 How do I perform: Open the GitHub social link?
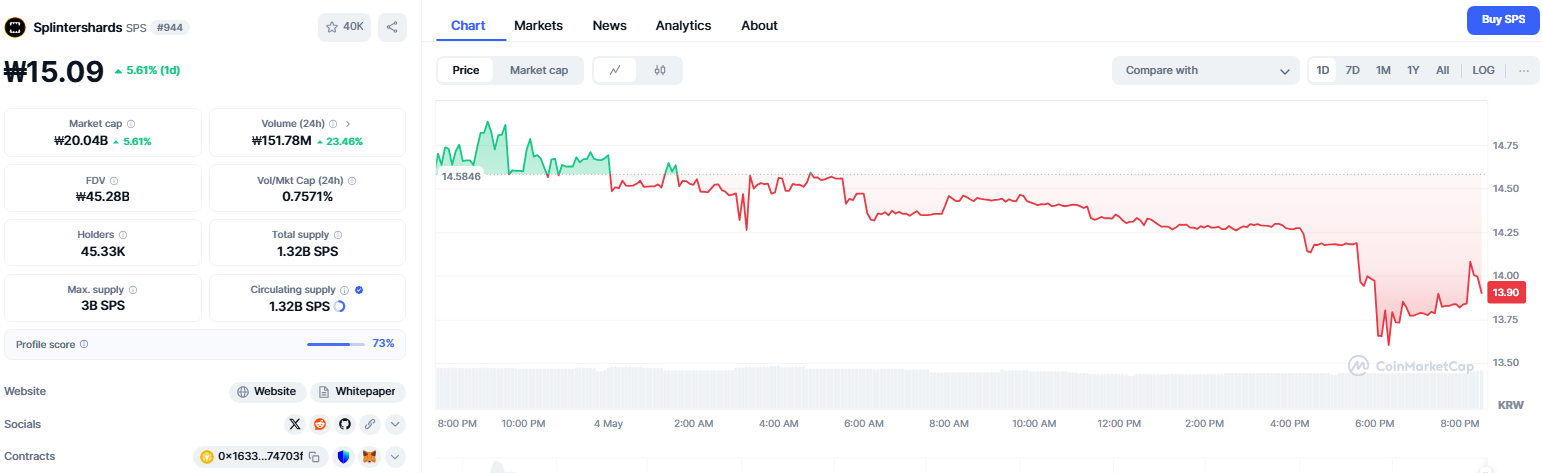[345, 424]
